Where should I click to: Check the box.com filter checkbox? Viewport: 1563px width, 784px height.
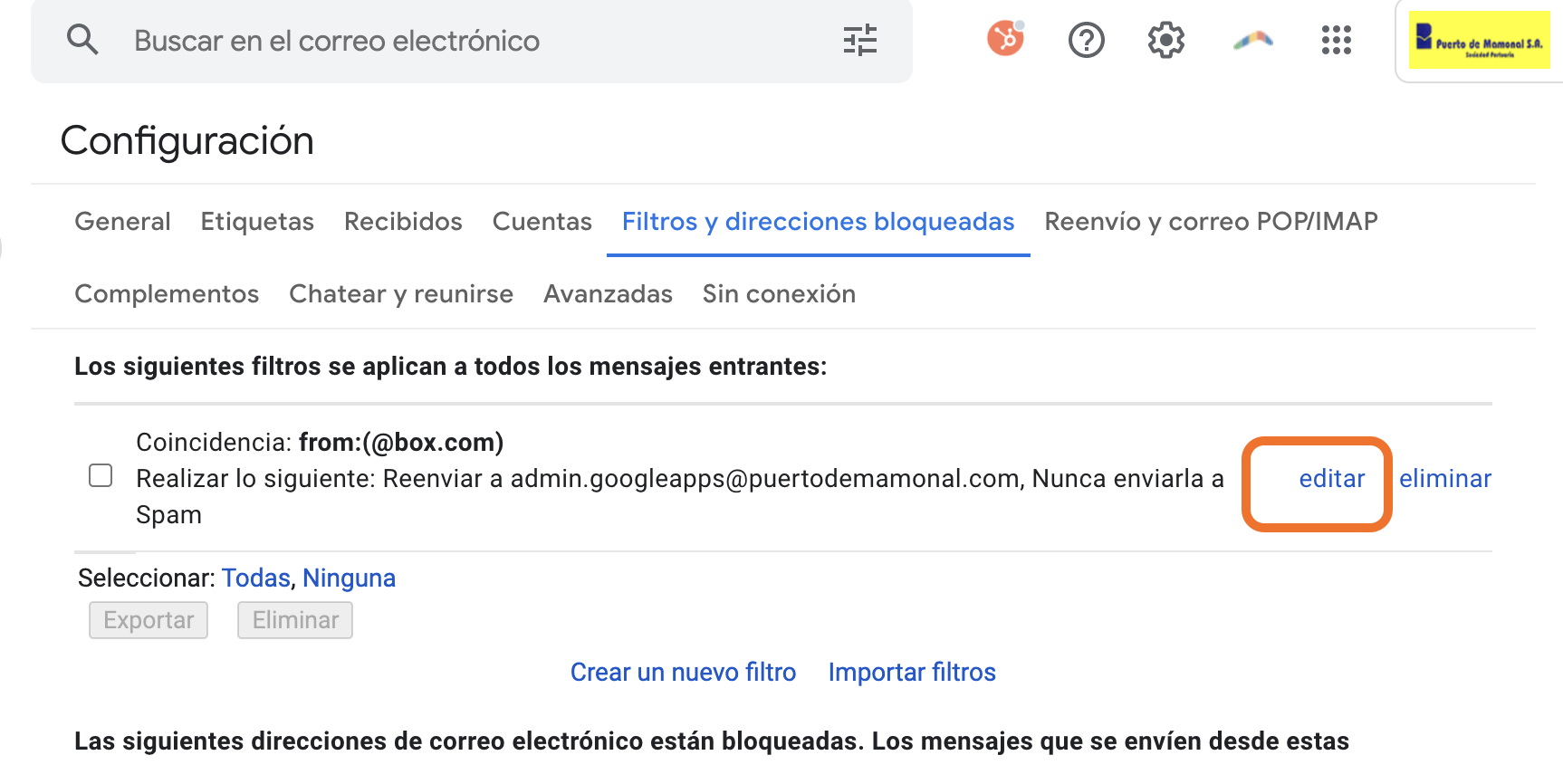101,475
